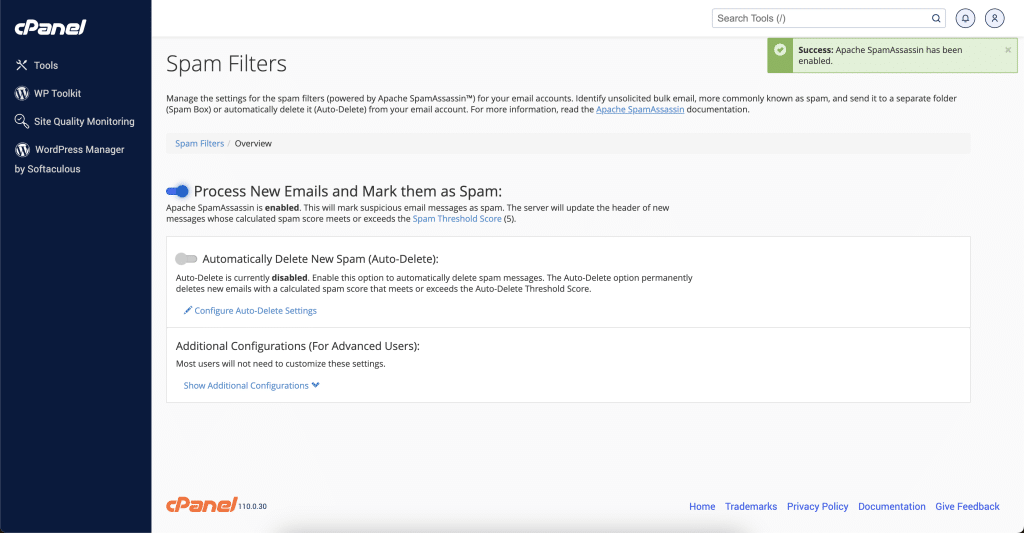Viewport: 1024px width, 533px height.
Task: Click the search magnifier icon
Action: pos(936,18)
